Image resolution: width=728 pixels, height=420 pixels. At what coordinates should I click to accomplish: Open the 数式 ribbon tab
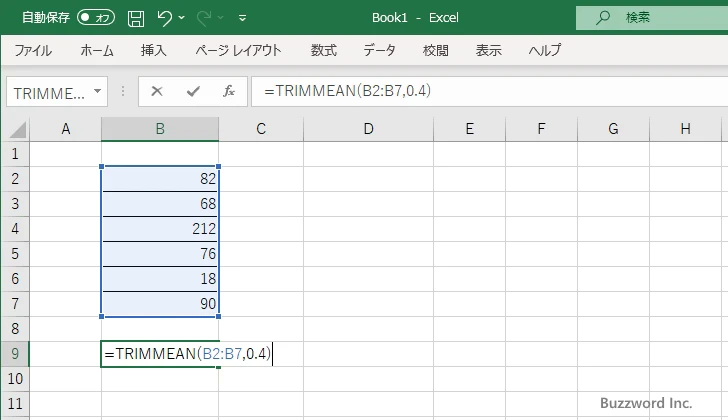point(324,50)
